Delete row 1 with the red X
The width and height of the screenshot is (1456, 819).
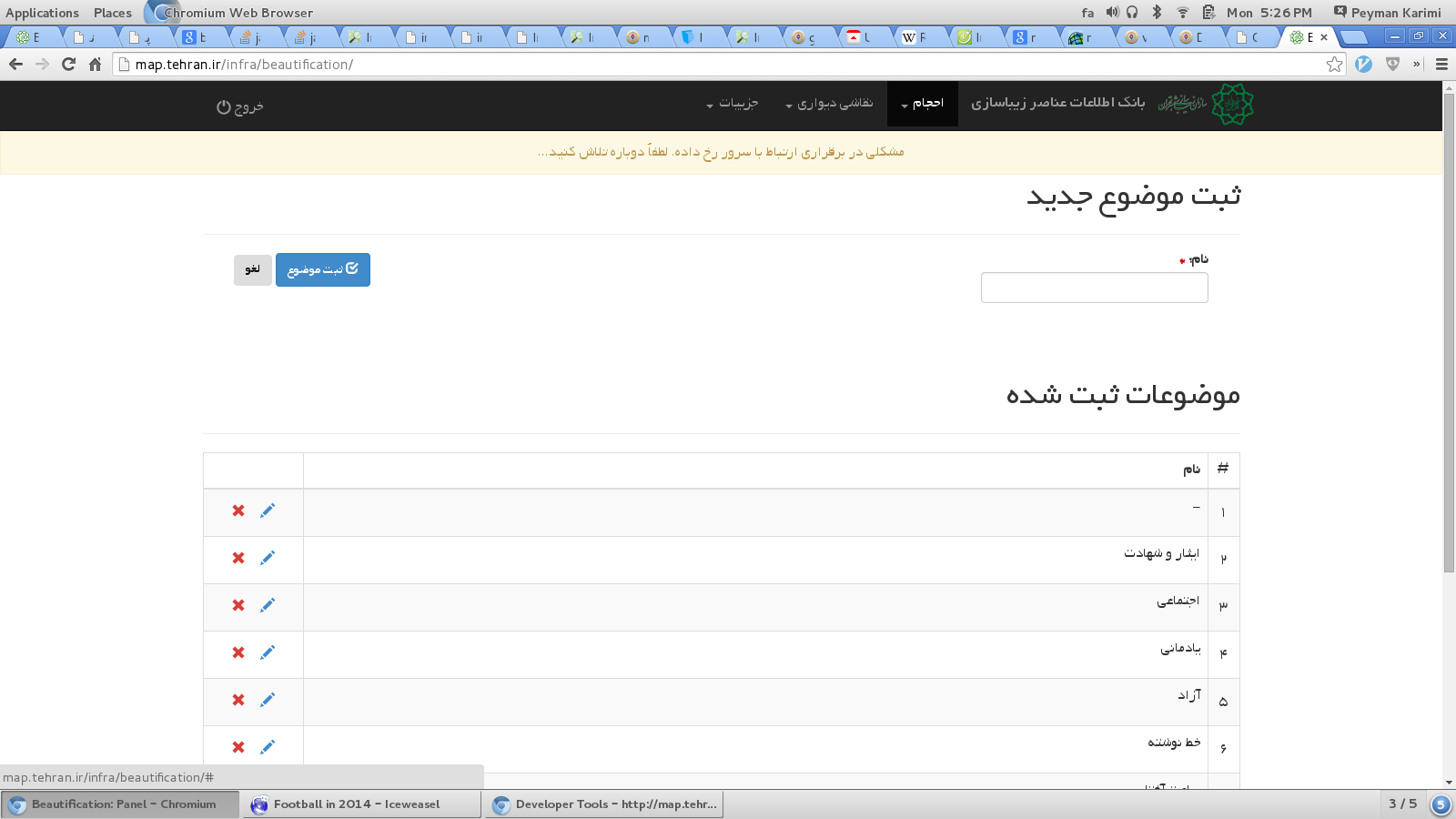click(x=238, y=511)
